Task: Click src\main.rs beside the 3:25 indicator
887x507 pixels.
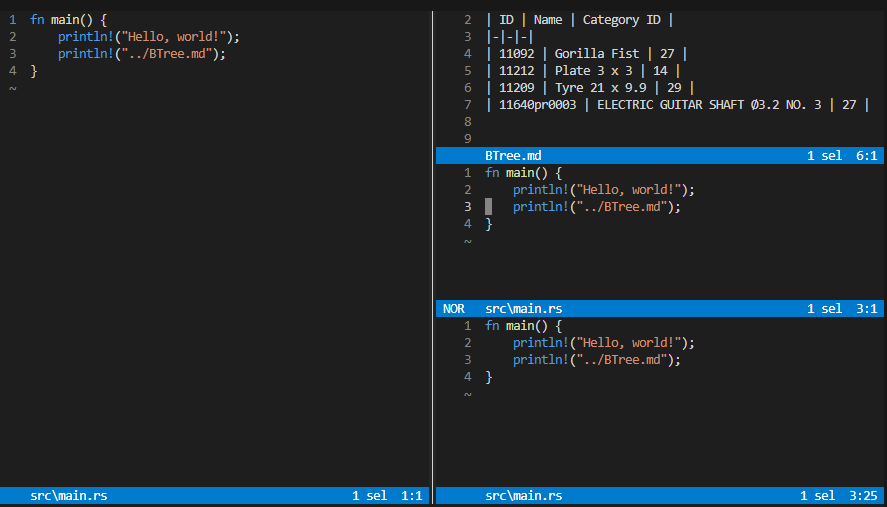Action: point(524,496)
